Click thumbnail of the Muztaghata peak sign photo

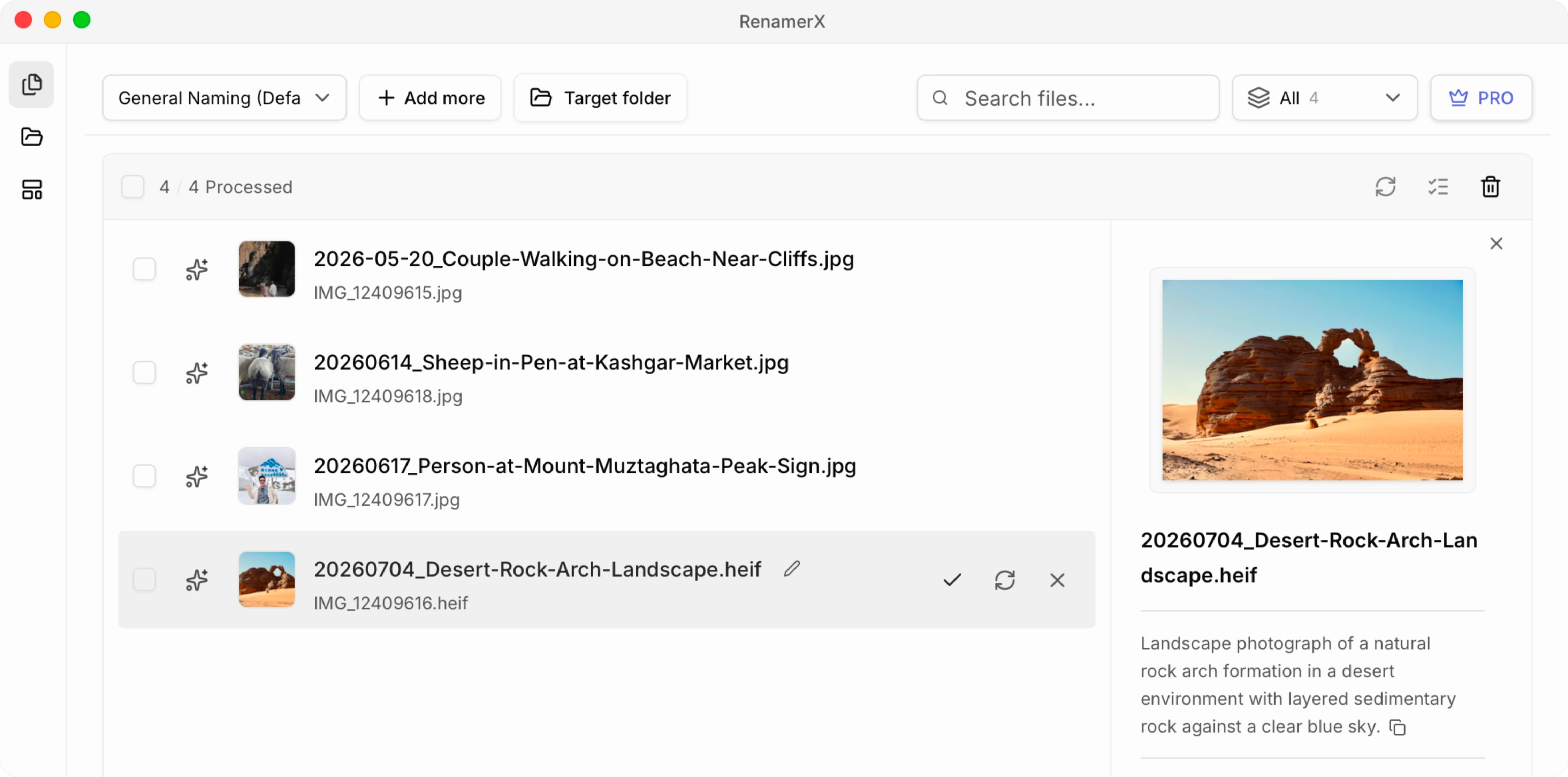pyautogui.click(x=267, y=476)
